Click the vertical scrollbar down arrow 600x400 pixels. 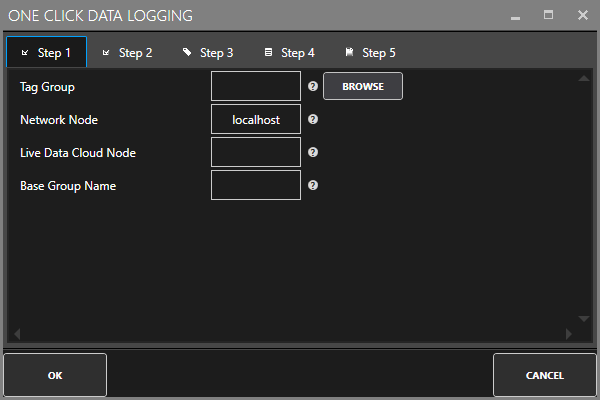584,319
